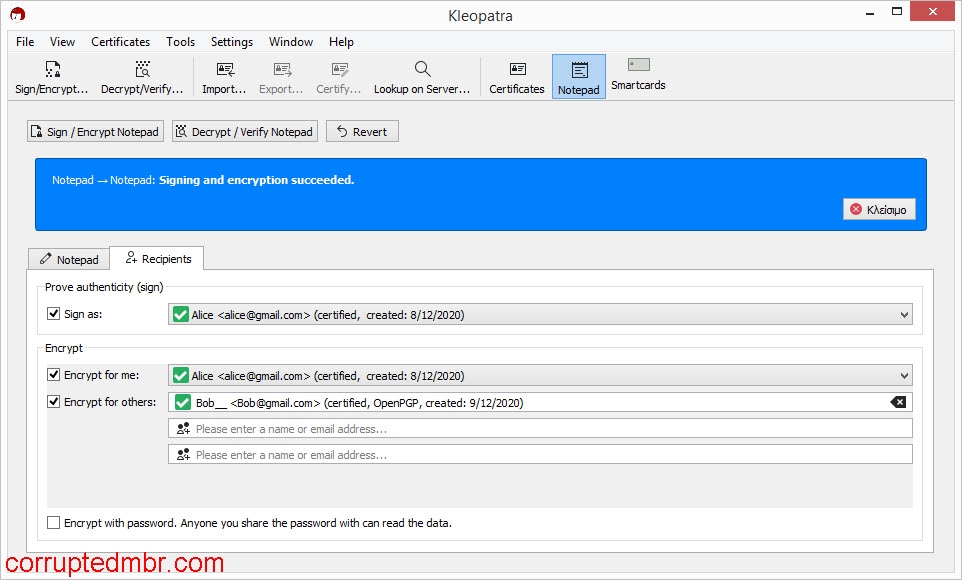Open the Import certificates tool
Screen dimensions: 962x580
tap(224, 75)
